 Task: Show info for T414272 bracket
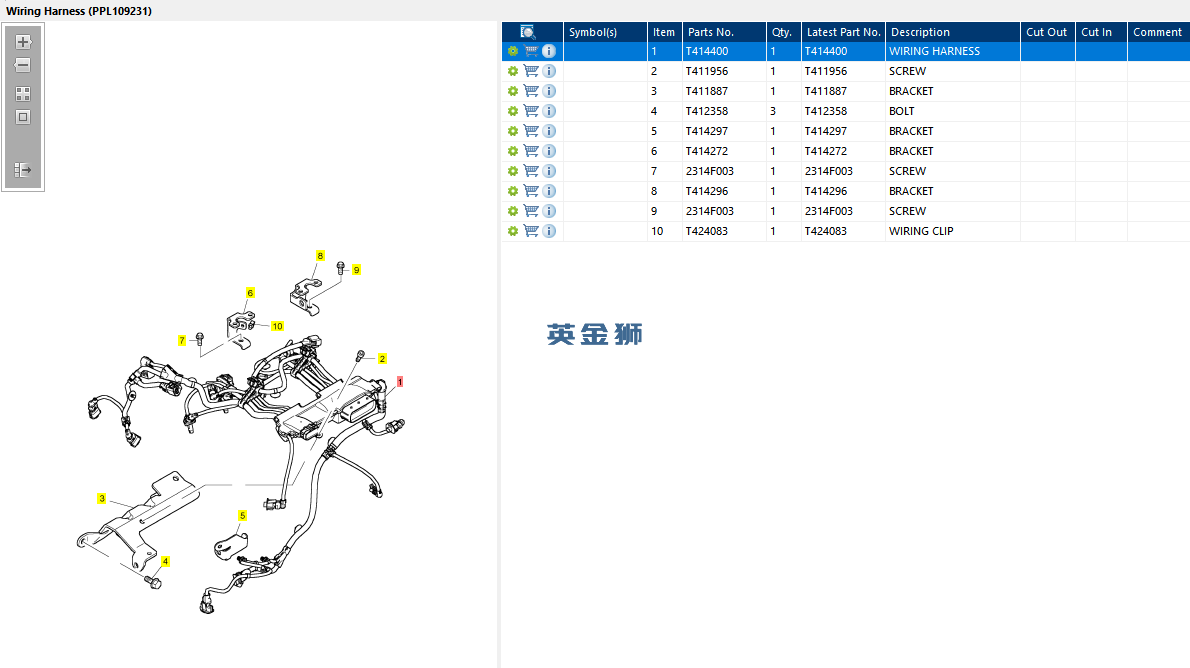click(549, 151)
